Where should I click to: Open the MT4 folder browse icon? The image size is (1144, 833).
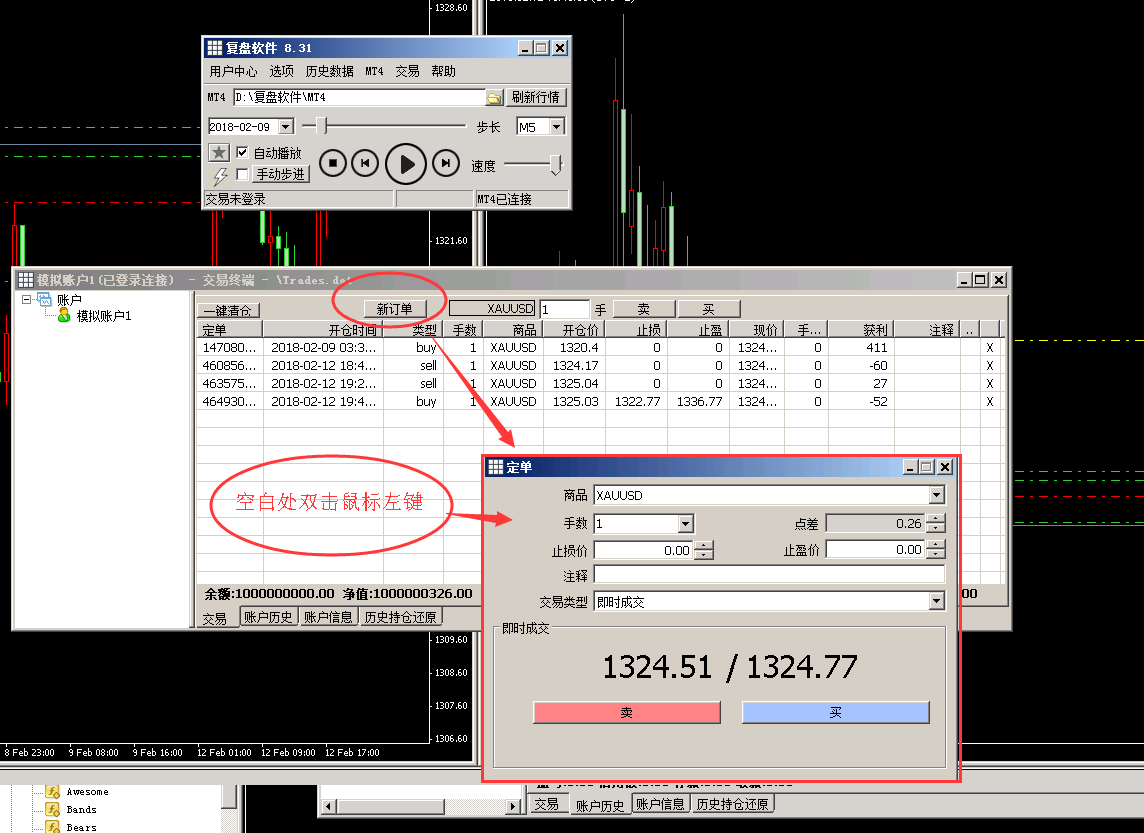(x=494, y=98)
